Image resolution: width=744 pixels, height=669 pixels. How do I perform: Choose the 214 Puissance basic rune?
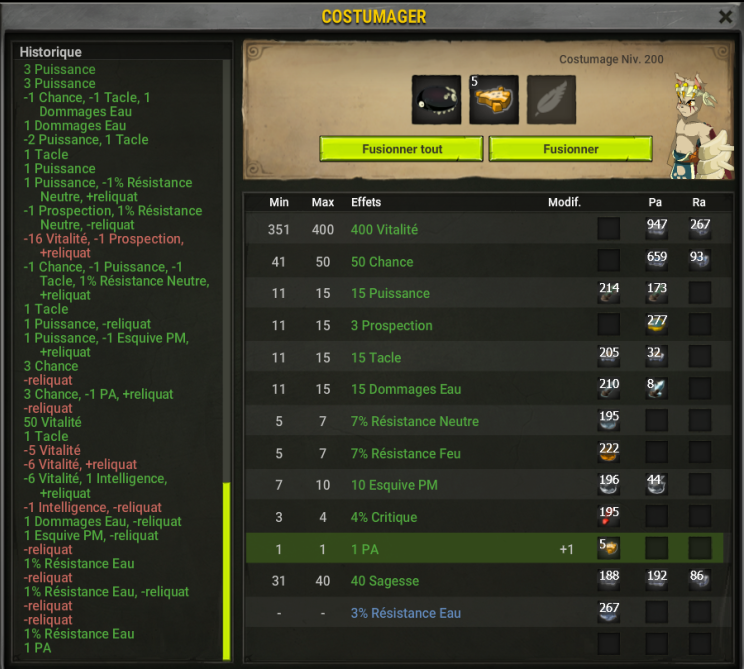point(609,292)
